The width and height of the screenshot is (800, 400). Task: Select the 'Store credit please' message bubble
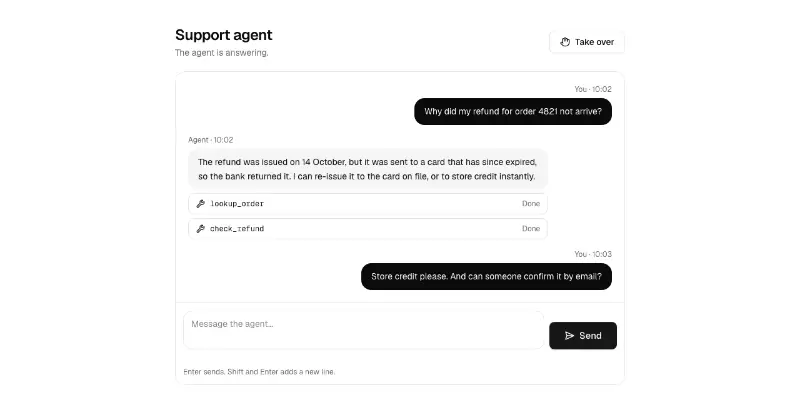click(486, 277)
